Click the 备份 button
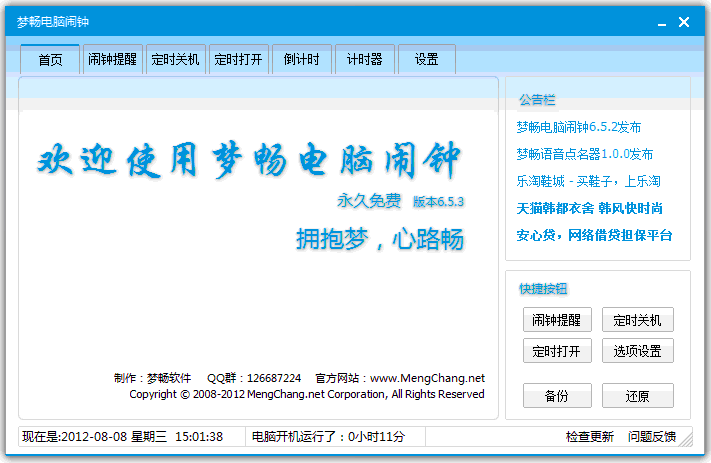 [557, 395]
